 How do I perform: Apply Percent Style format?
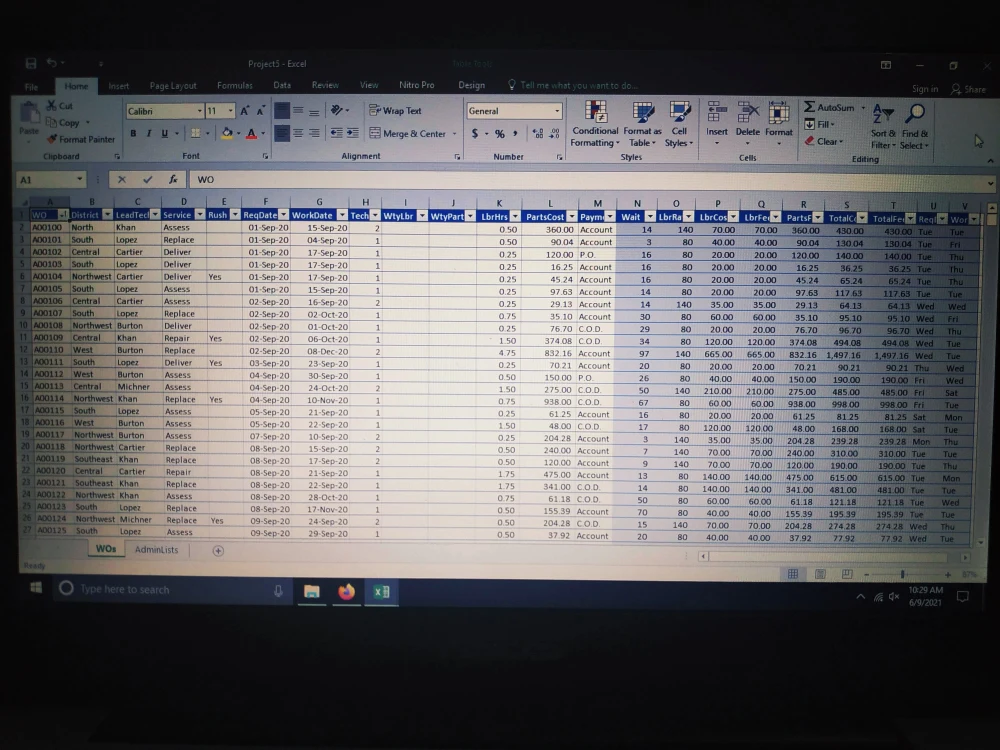pyautogui.click(x=499, y=133)
